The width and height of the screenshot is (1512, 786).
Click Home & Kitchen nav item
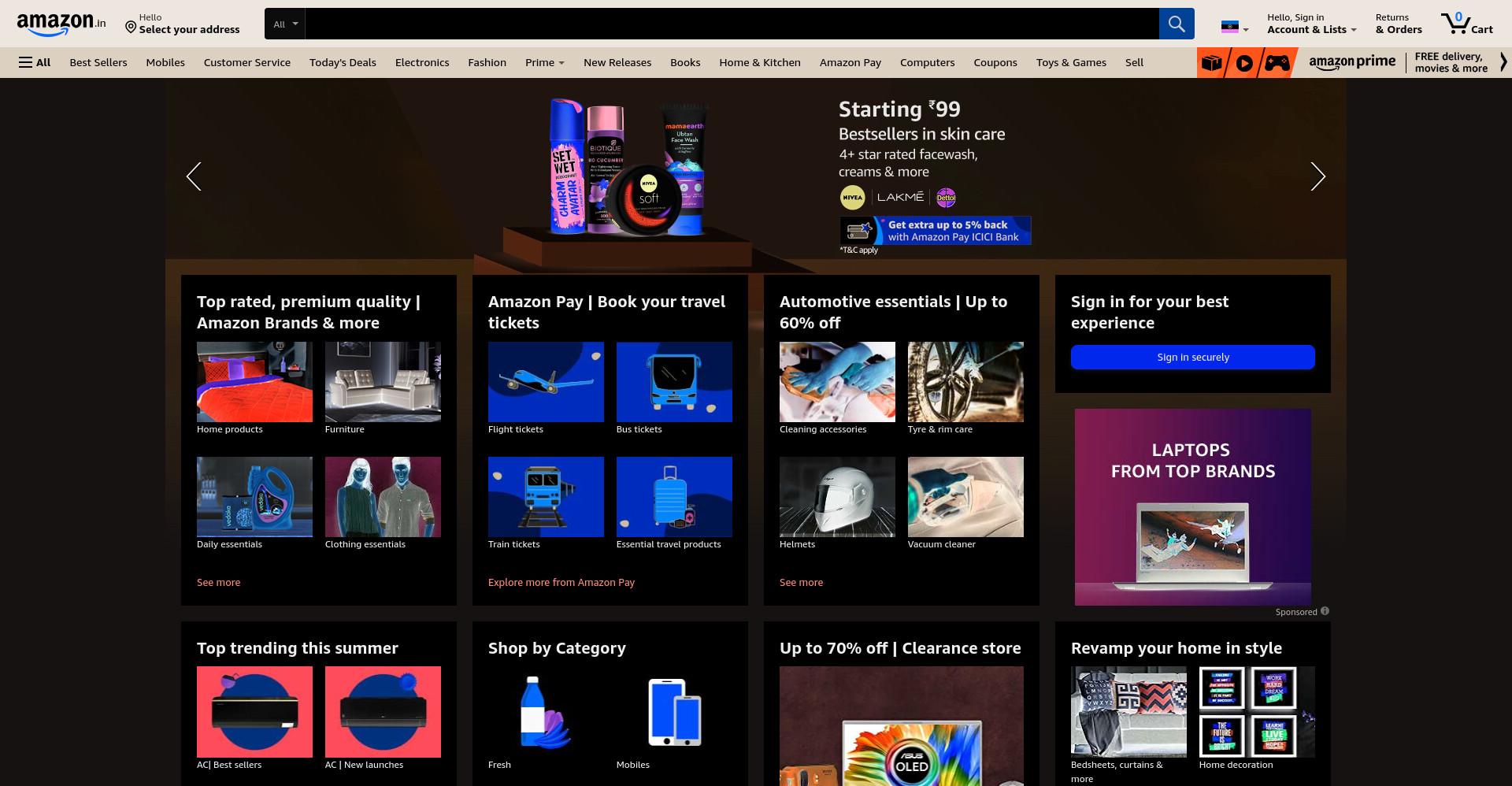click(x=759, y=62)
